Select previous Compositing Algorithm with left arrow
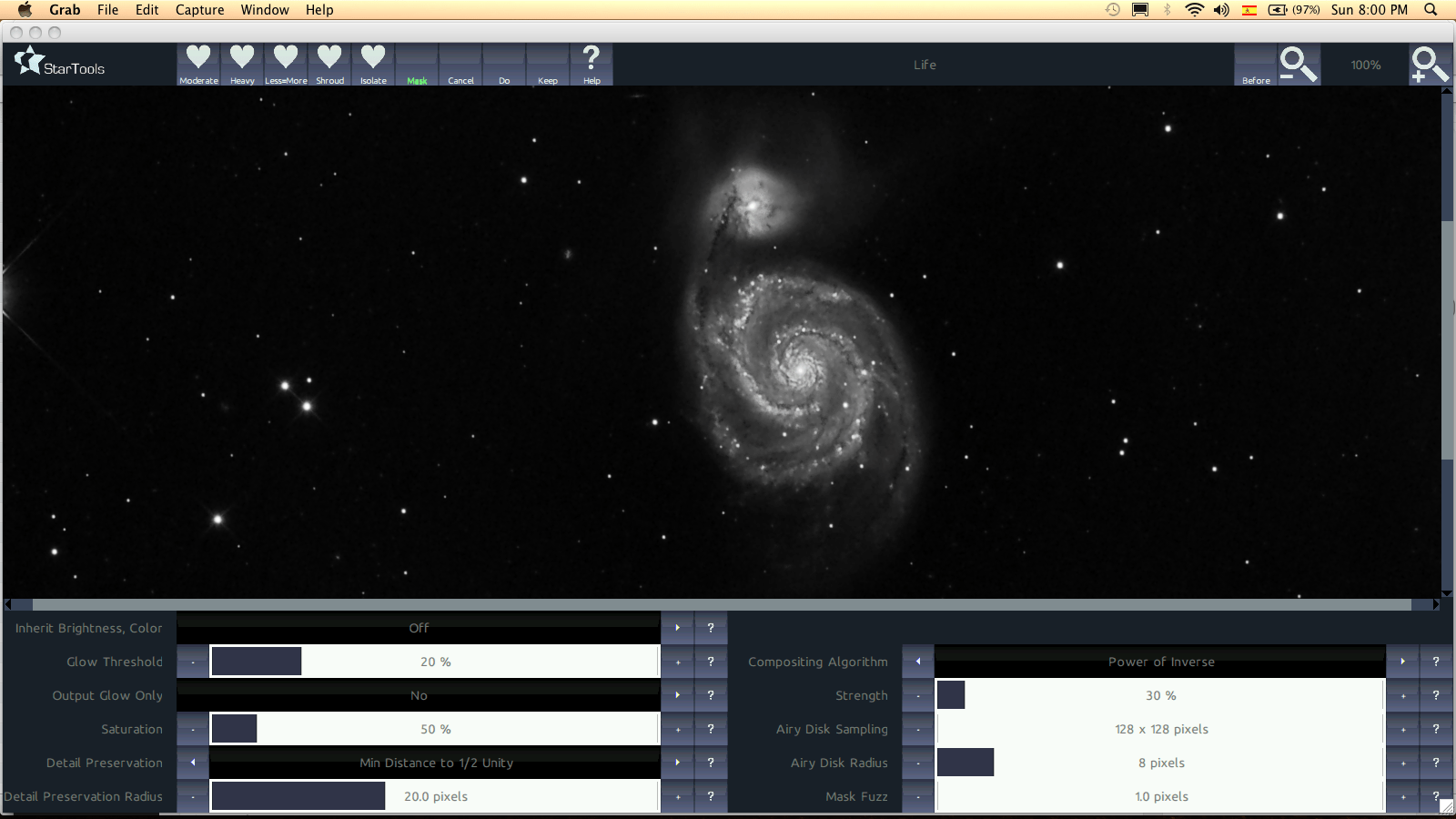 click(x=918, y=662)
